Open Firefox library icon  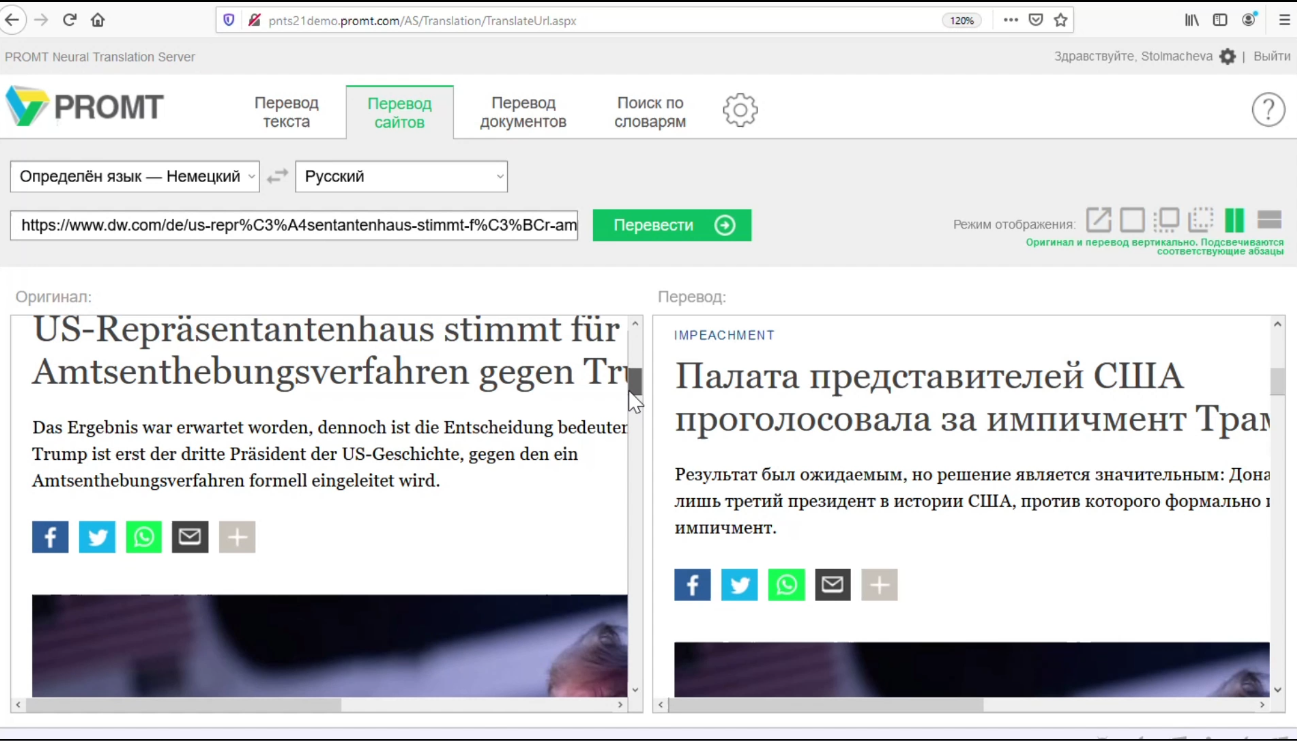[1192, 20]
